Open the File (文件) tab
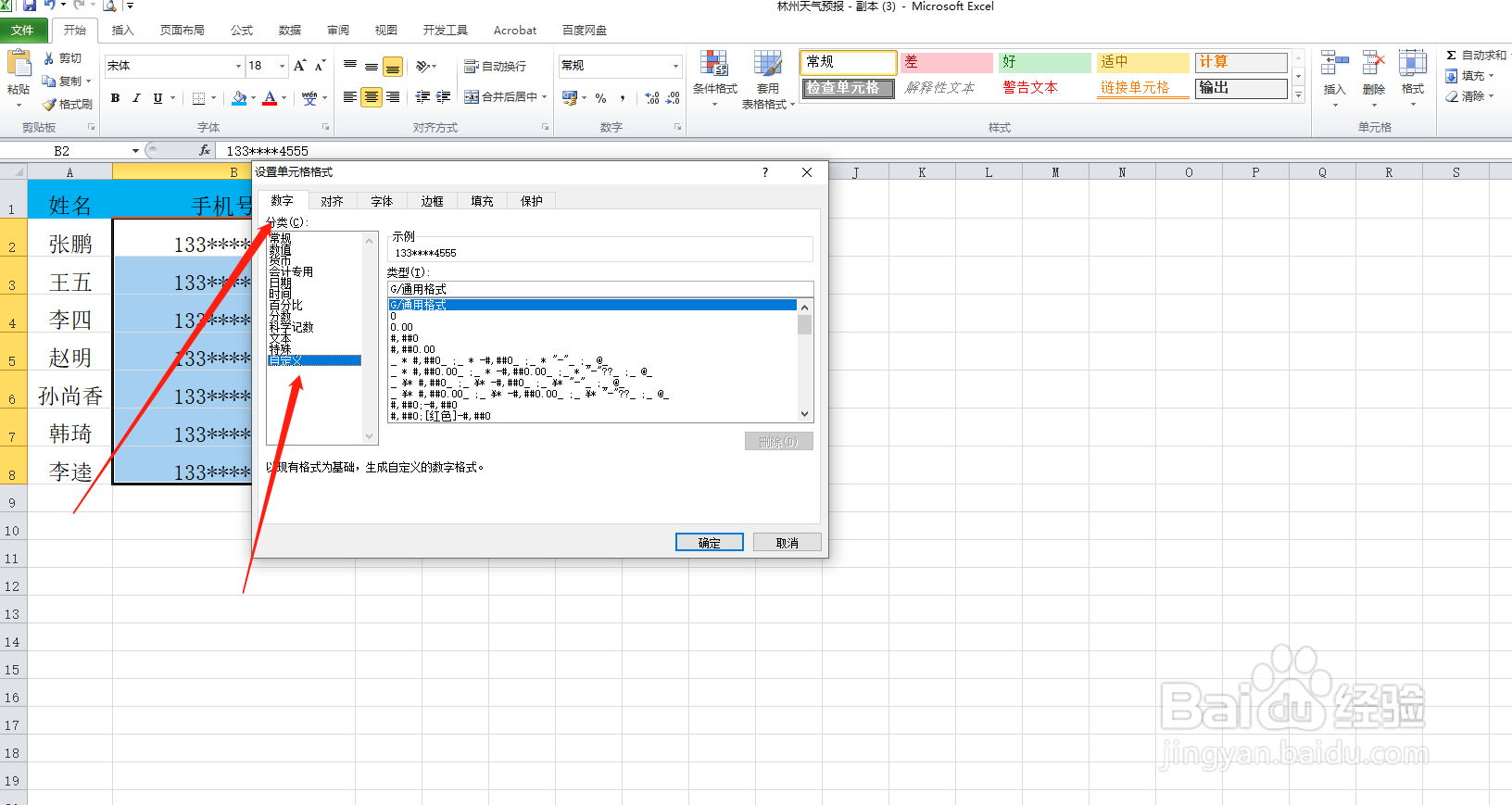This screenshot has height=805, width=1512. click(x=23, y=30)
